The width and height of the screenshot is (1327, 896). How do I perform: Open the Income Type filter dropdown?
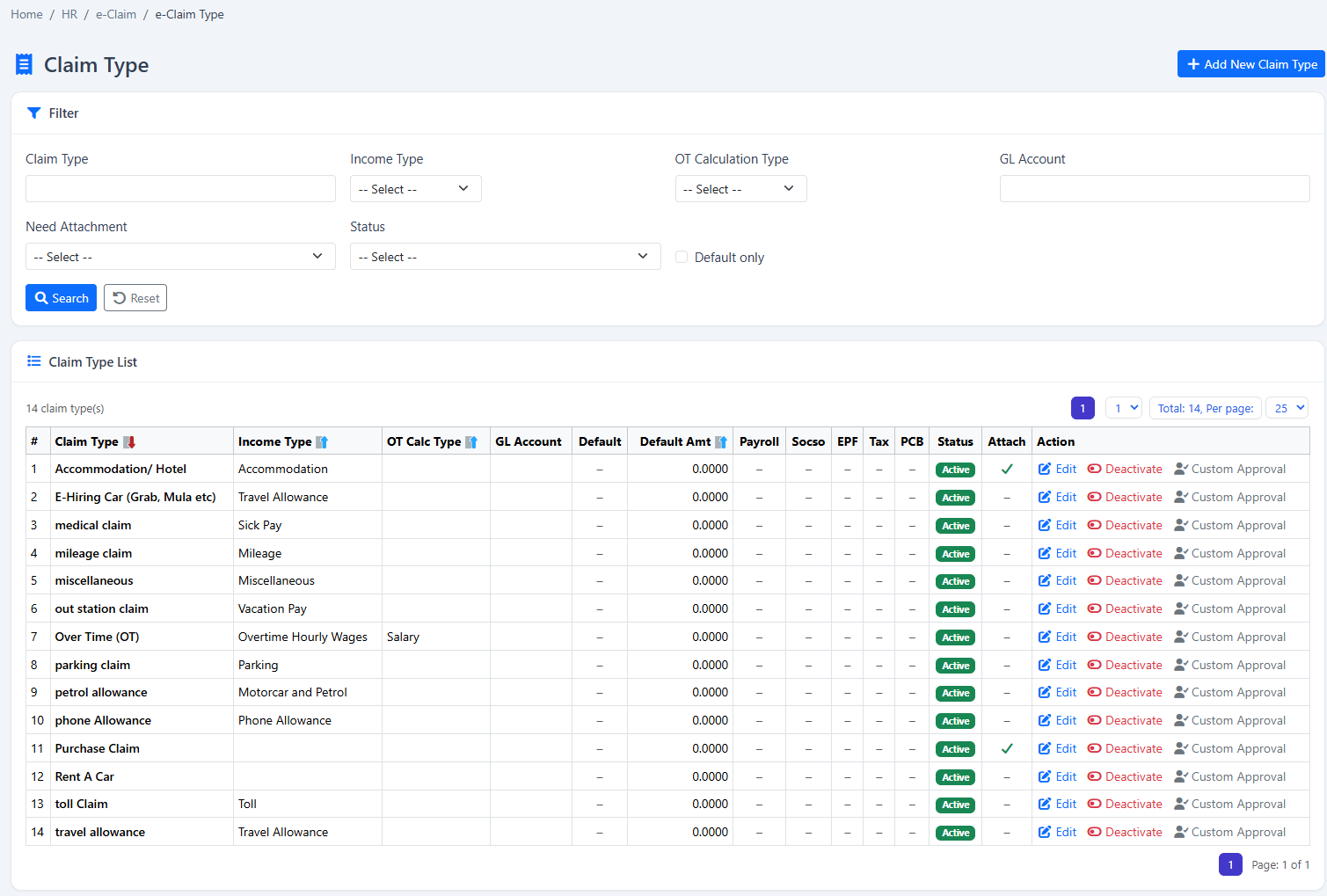tap(416, 189)
